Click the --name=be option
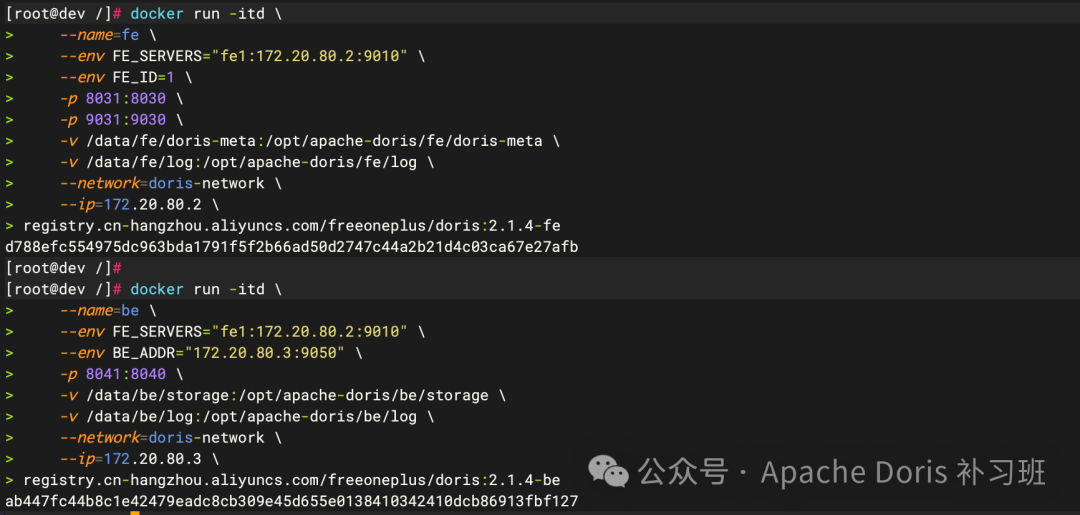 [x=99, y=310]
